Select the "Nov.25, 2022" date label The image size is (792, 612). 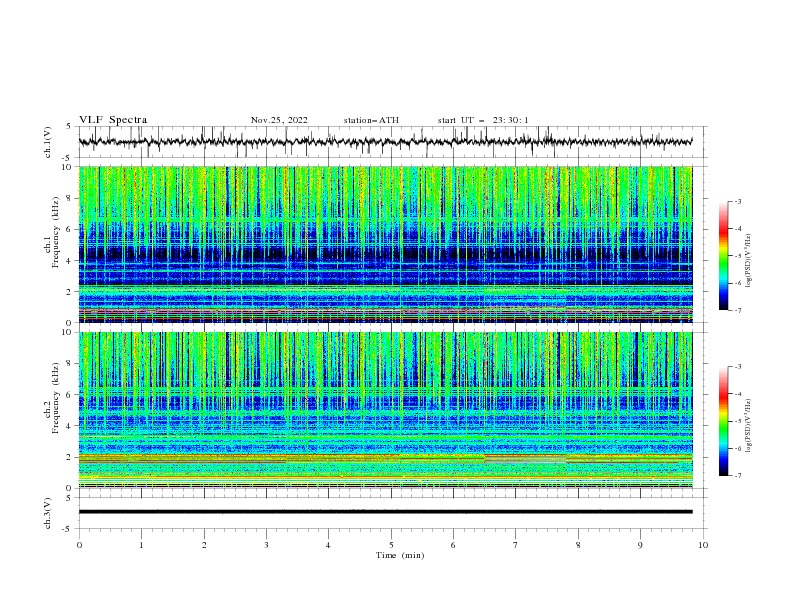coord(279,120)
